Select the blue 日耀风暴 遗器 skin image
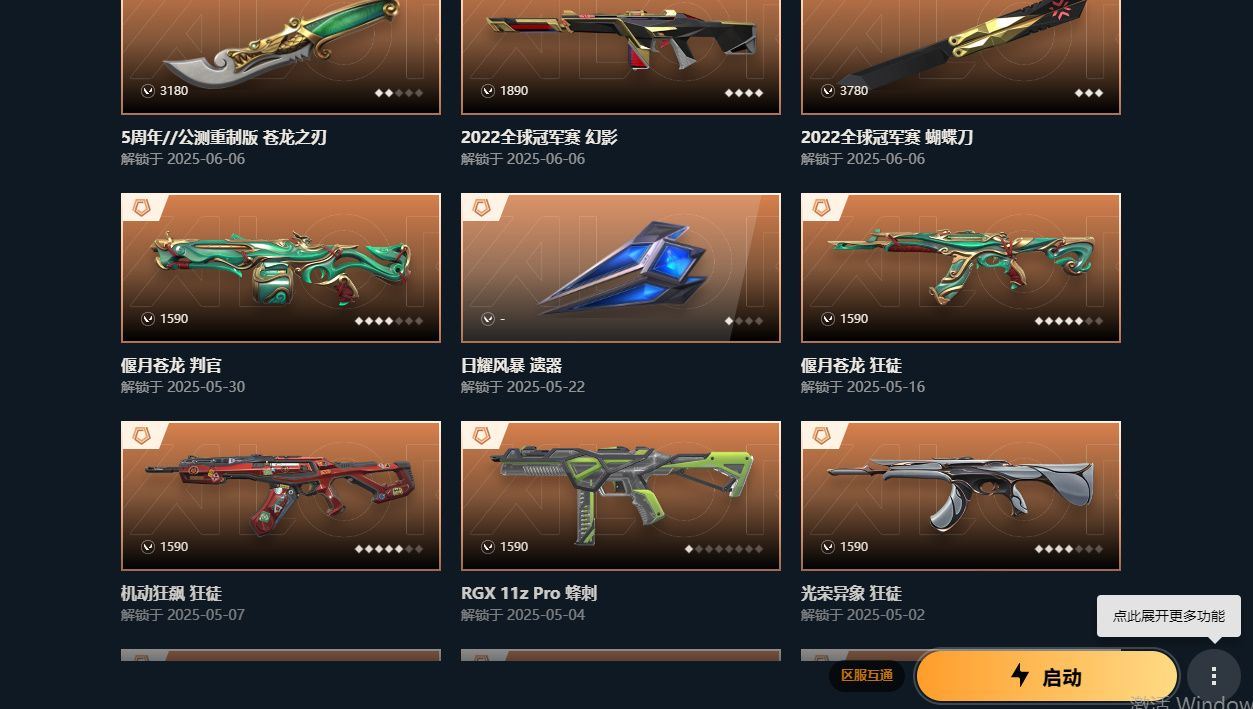Viewport: 1253px width, 709px height. (x=621, y=268)
